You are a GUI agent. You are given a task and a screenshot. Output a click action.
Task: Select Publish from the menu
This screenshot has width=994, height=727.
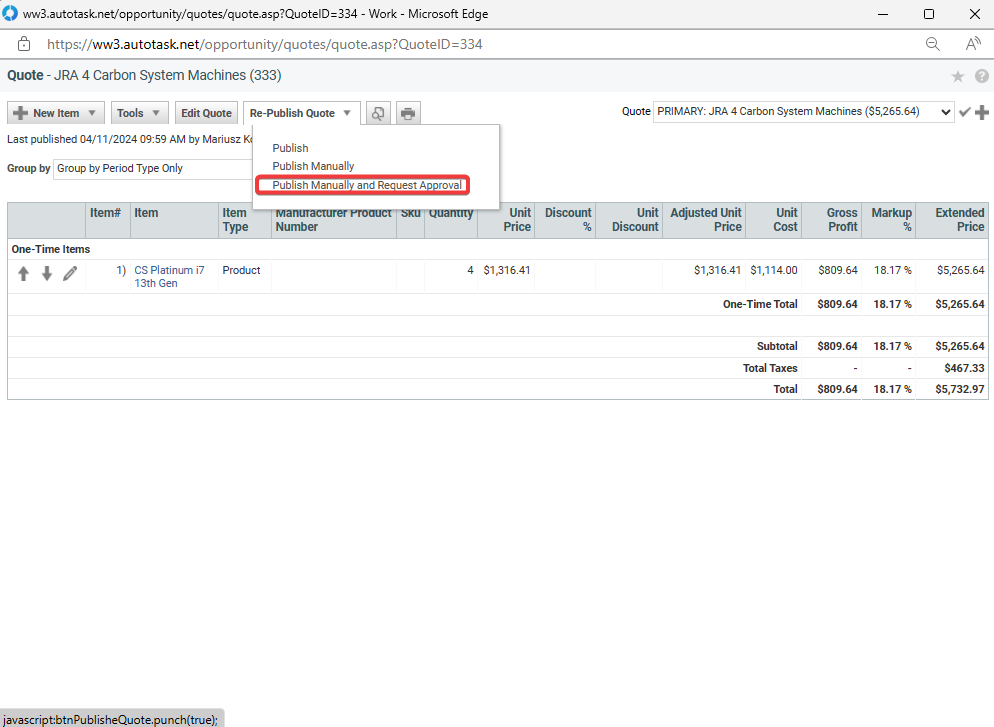[x=291, y=148]
